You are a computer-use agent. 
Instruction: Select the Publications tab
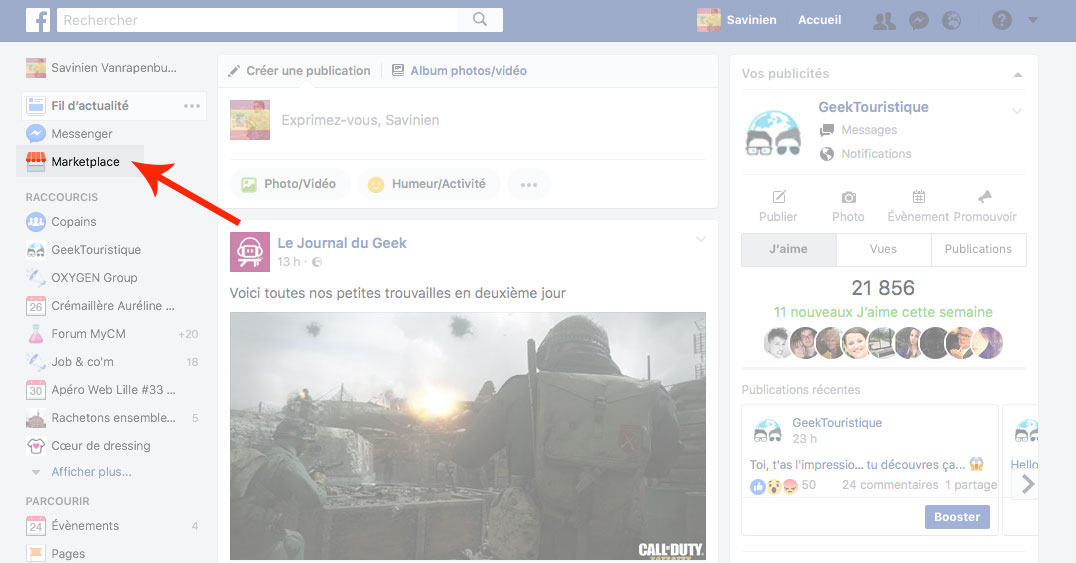point(979,249)
